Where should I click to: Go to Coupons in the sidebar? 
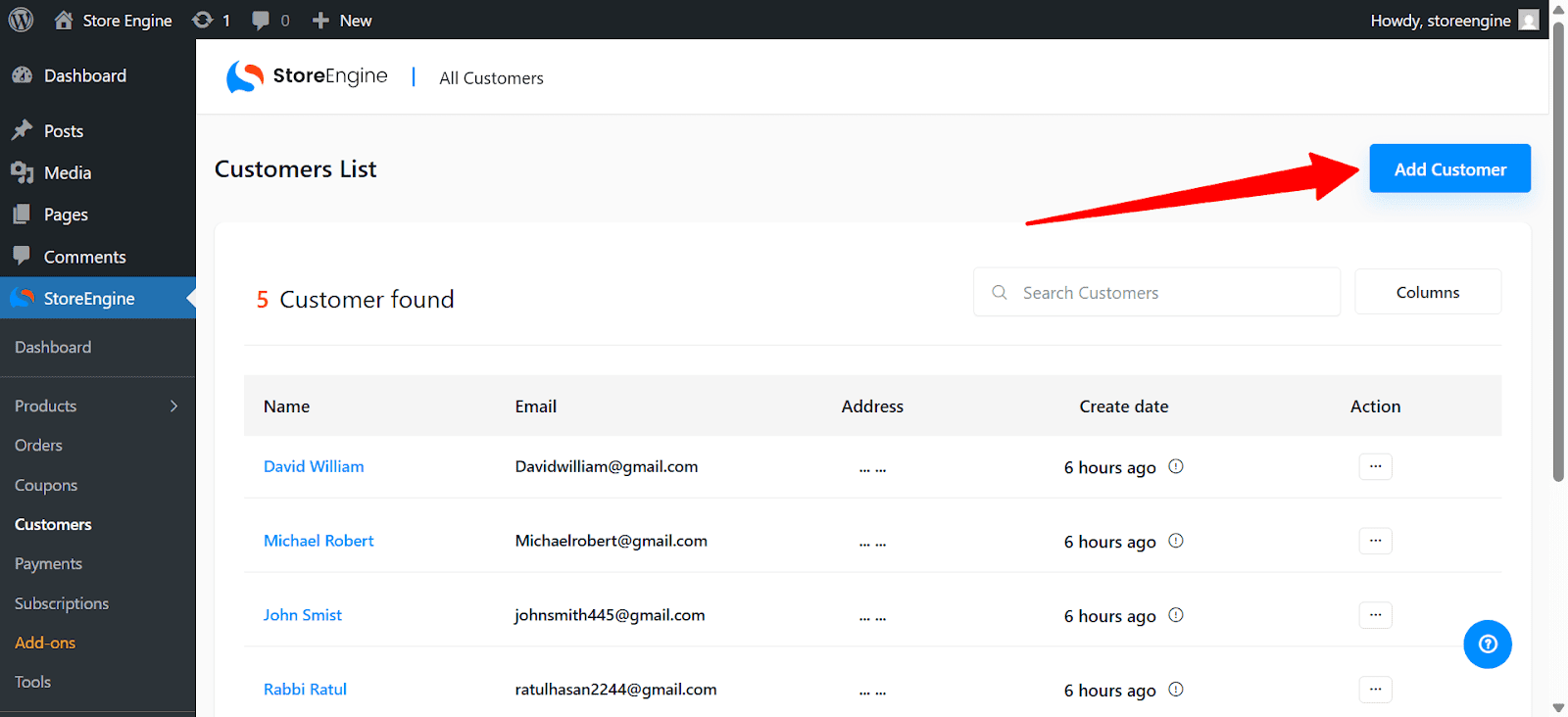(46, 485)
